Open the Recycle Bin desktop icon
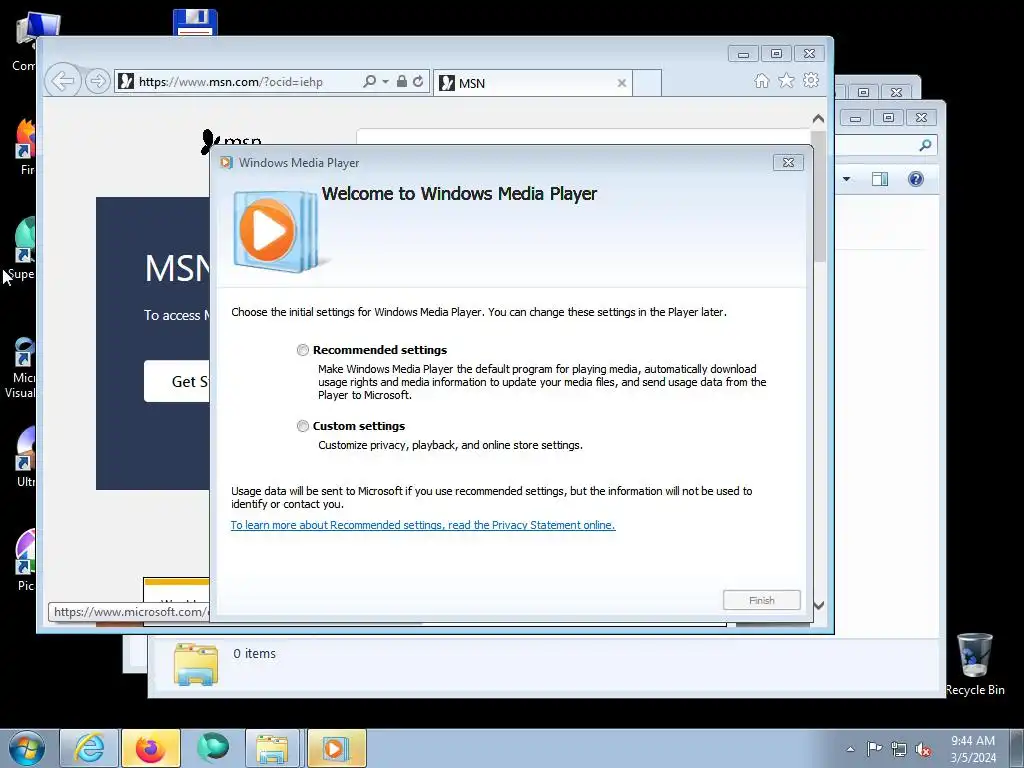Screen dimensions: 1024x768 coord(975,664)
